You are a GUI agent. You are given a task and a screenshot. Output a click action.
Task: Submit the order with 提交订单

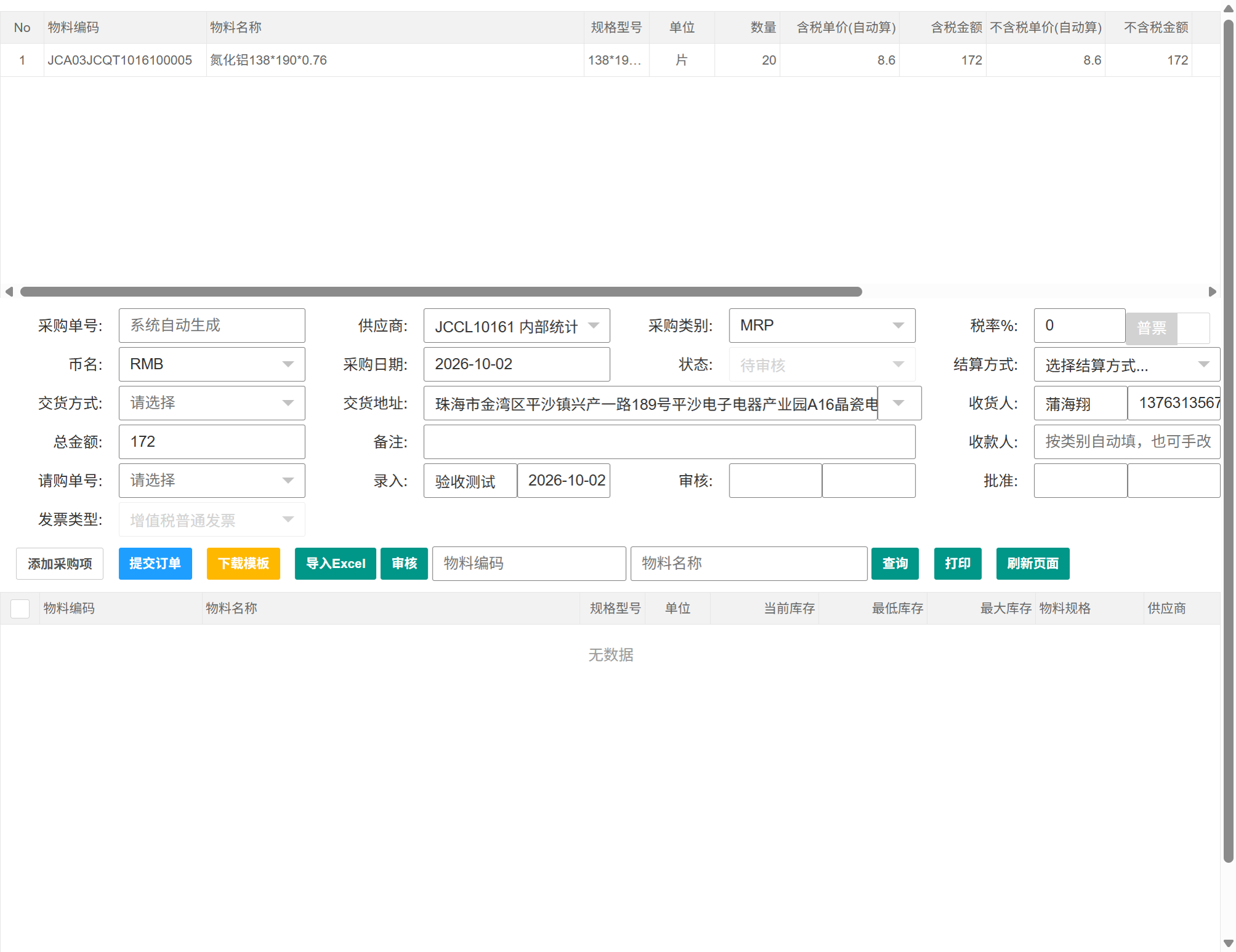[155, 564]
